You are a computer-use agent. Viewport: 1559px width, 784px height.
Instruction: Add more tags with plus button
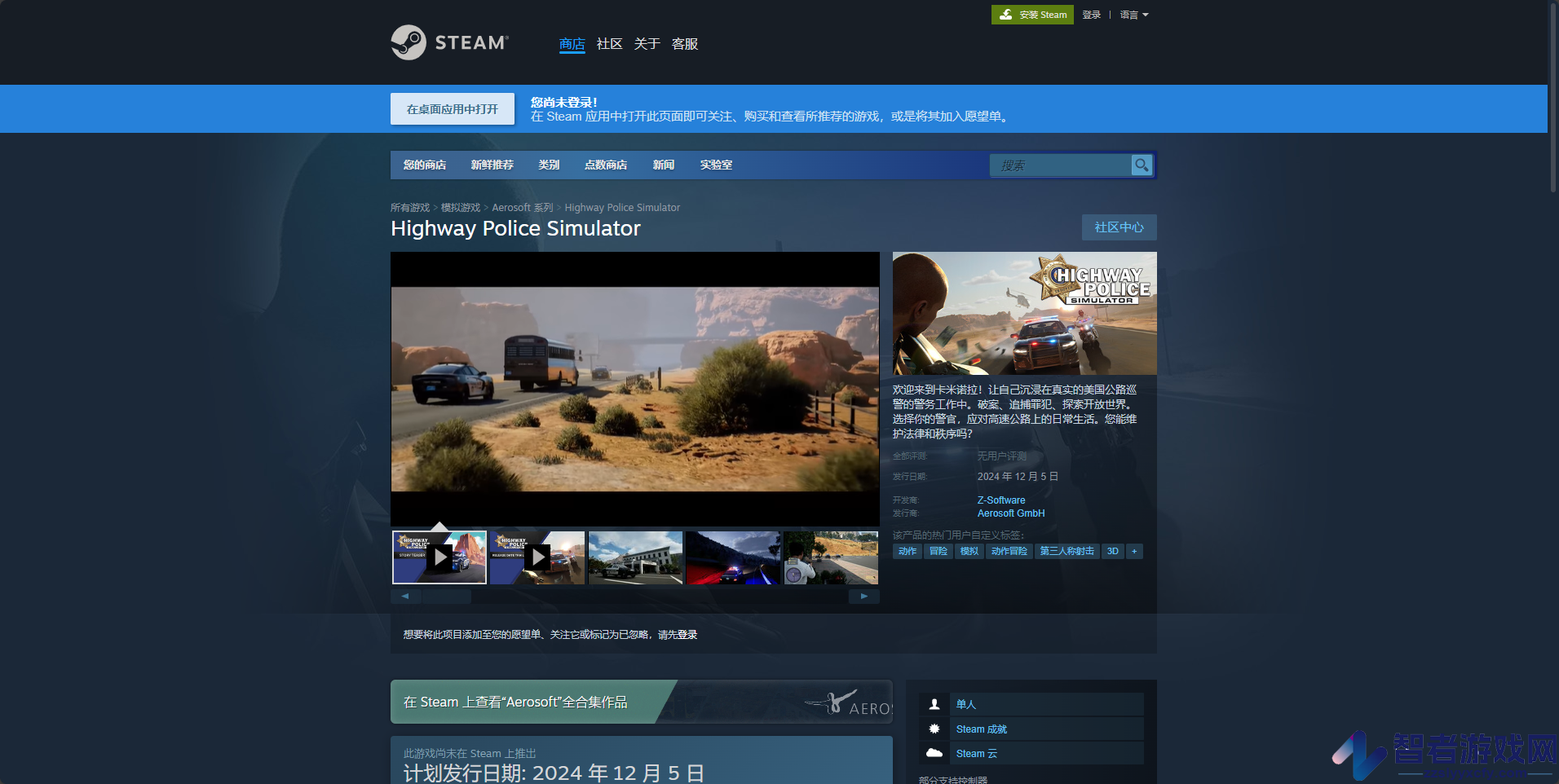pos(1134,552)
